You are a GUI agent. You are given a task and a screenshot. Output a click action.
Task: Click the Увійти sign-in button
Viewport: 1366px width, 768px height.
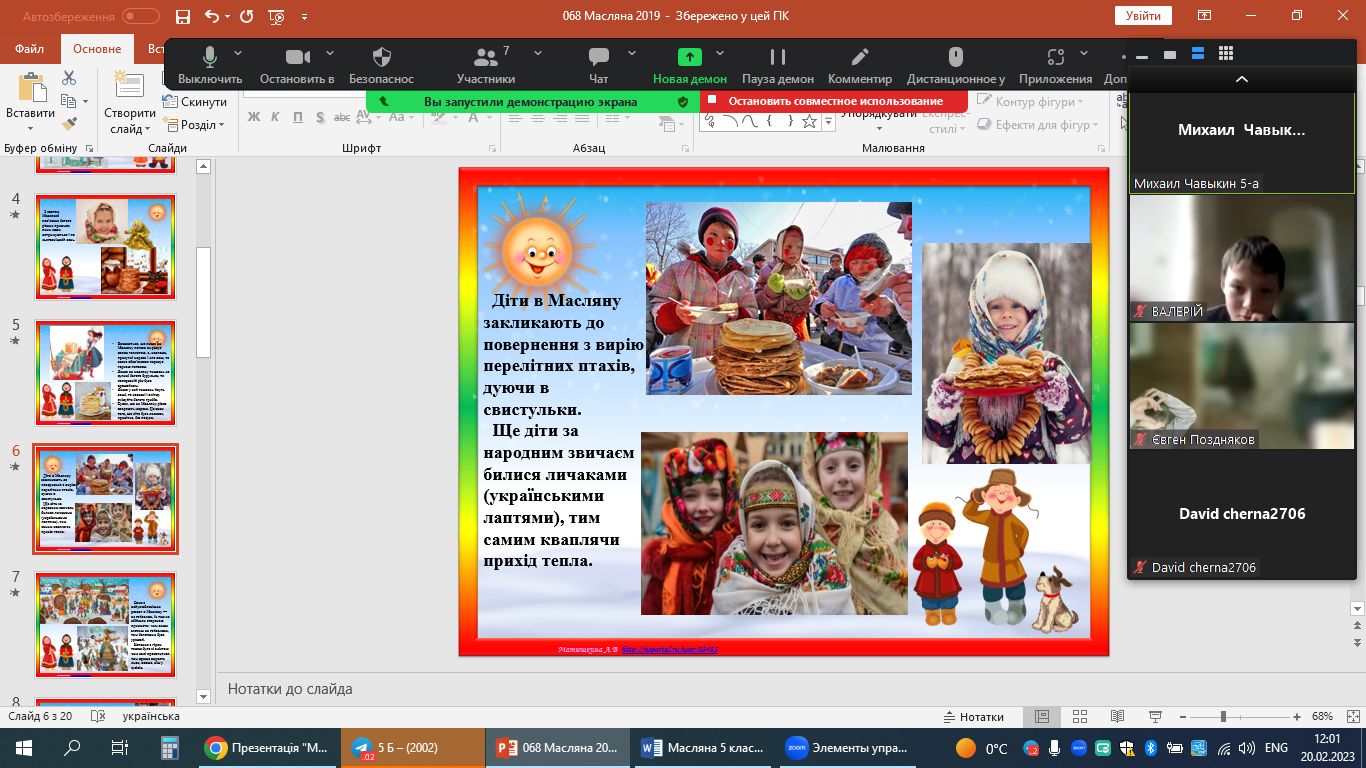click(x=1143, y=16)
